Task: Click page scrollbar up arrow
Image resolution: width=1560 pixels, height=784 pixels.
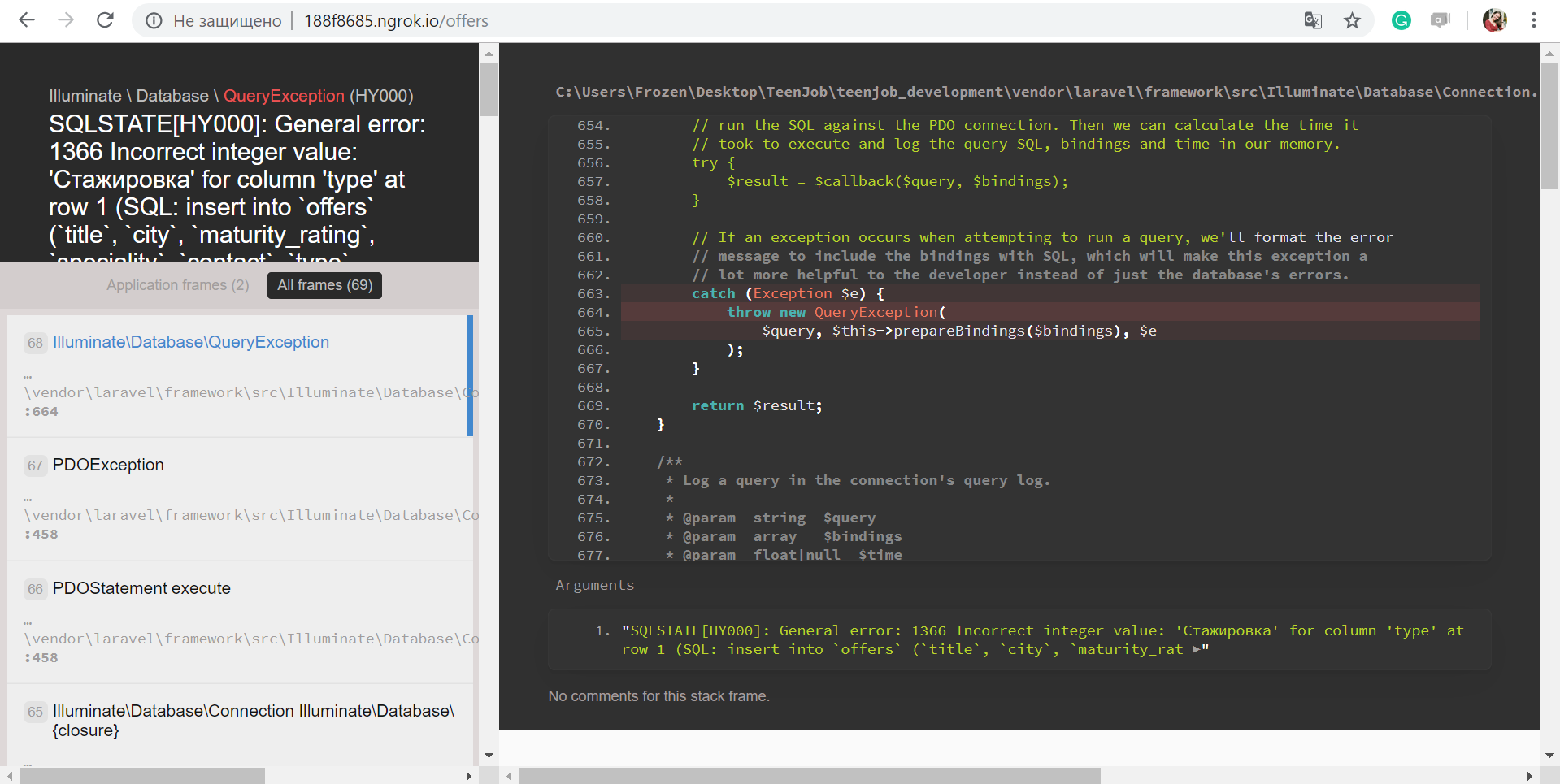Action: (1549, 54)
